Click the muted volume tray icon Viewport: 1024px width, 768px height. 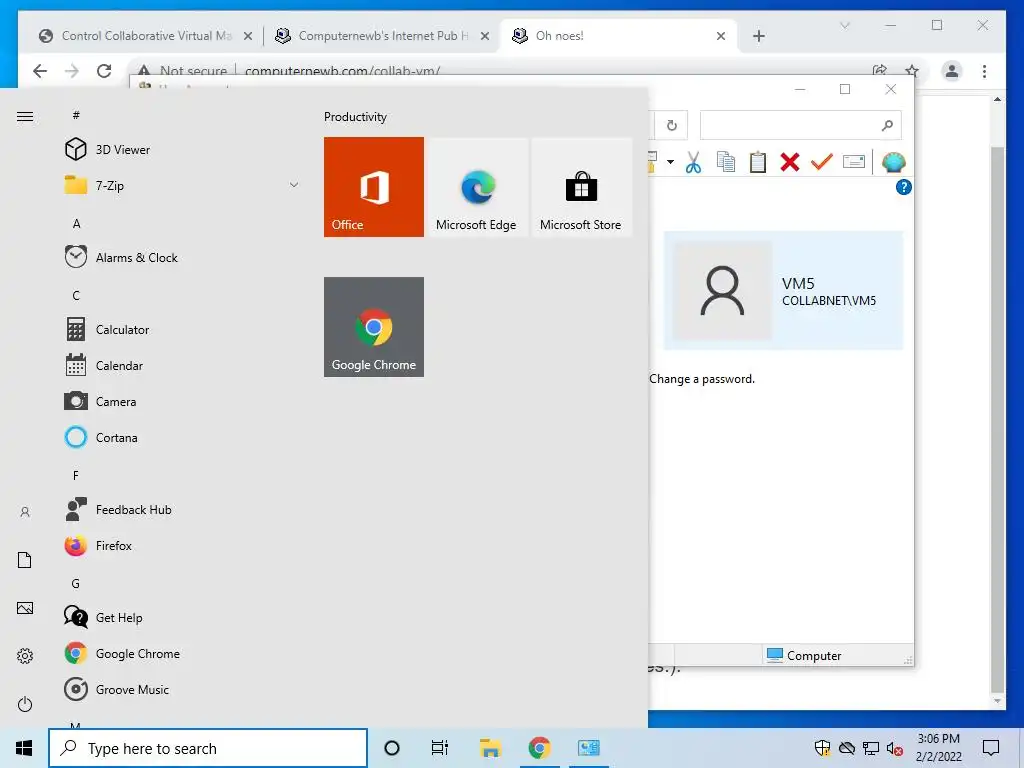click(895, 748)
